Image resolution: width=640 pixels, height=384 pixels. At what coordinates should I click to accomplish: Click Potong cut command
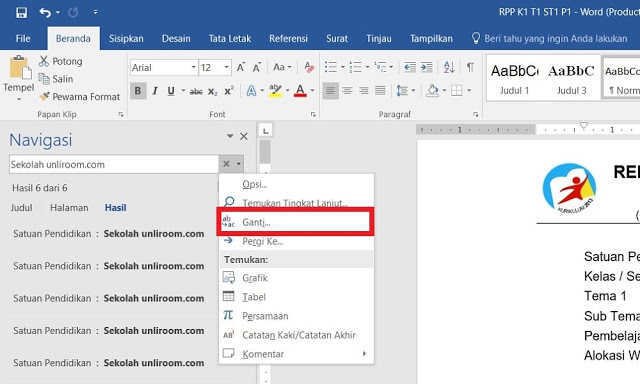click(60, 61)
